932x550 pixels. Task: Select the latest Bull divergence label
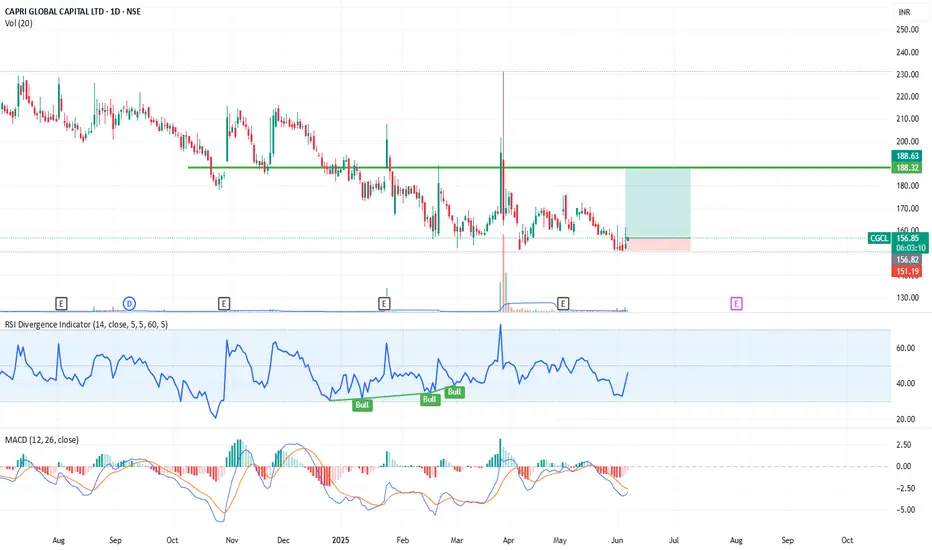click(454, 392)
